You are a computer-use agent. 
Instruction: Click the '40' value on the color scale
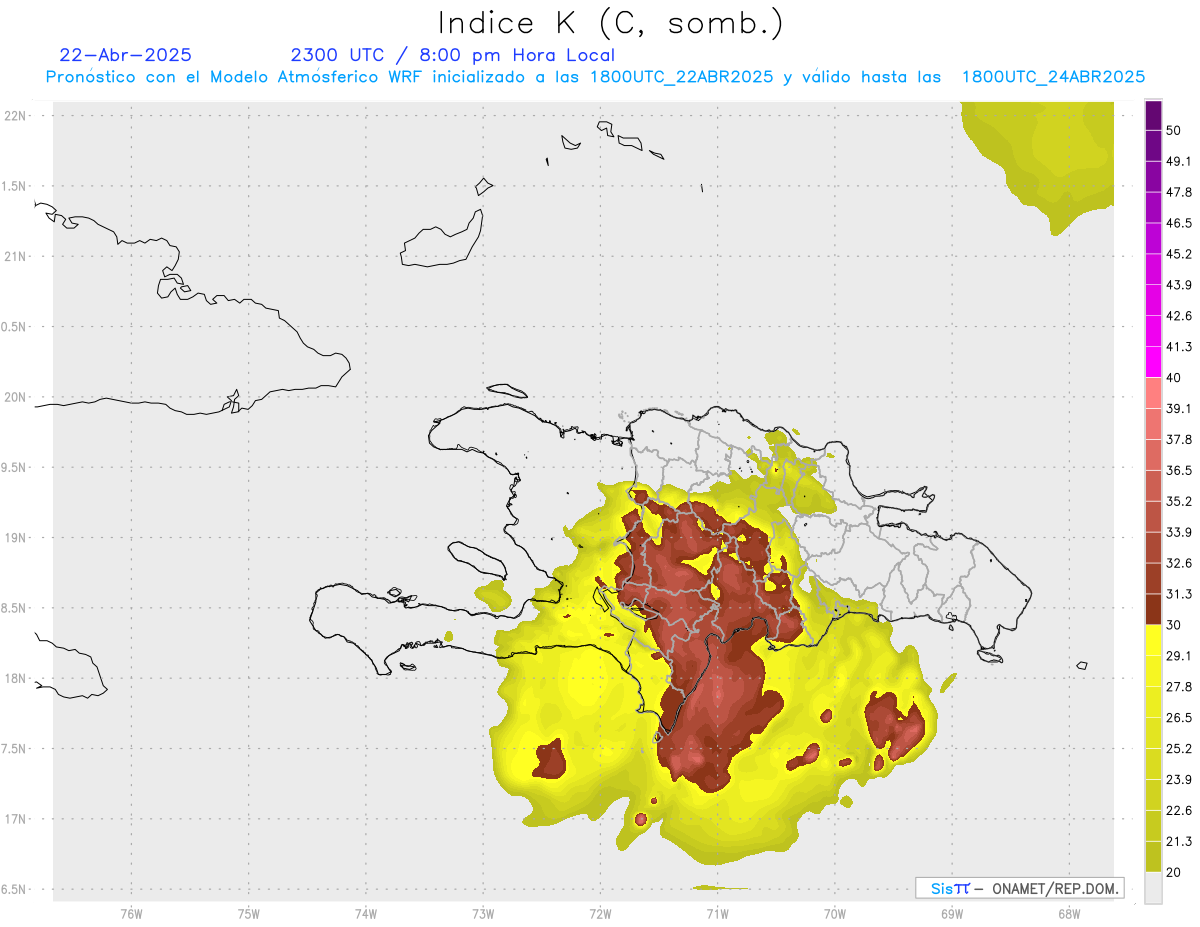click(x=1174, y=378)
